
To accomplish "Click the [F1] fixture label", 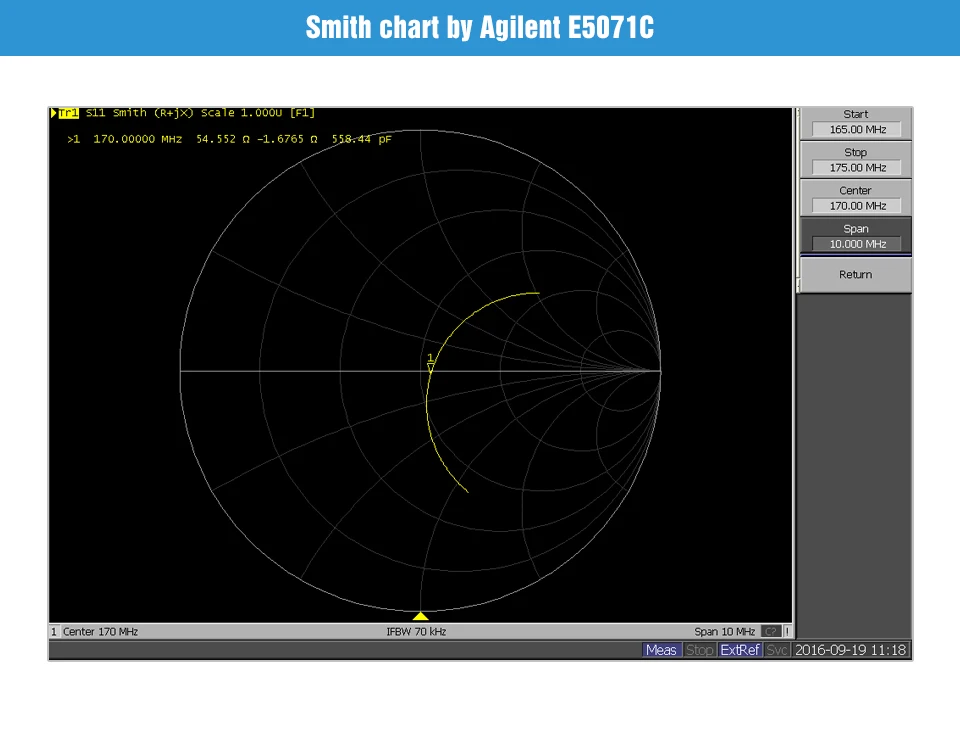I will 302,113.
